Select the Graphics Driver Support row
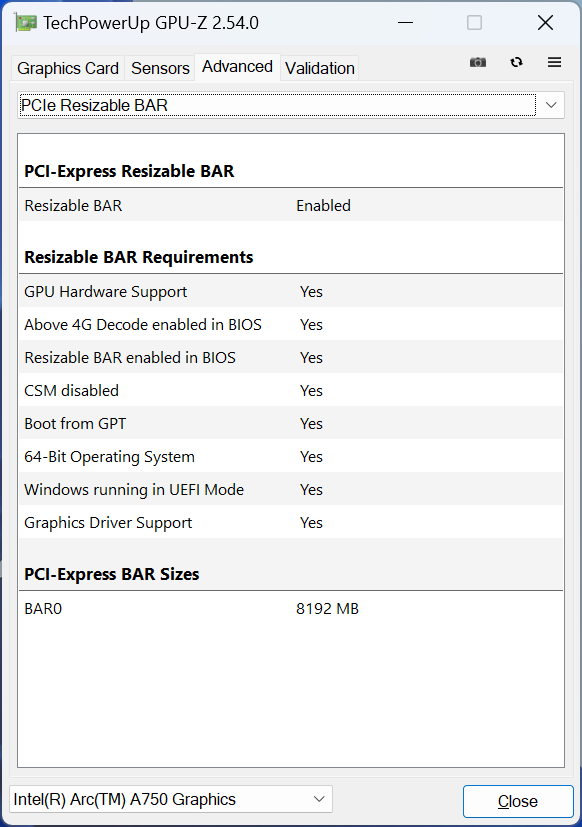The height and width of the screenshot is (827, 582). coord(291,523)
